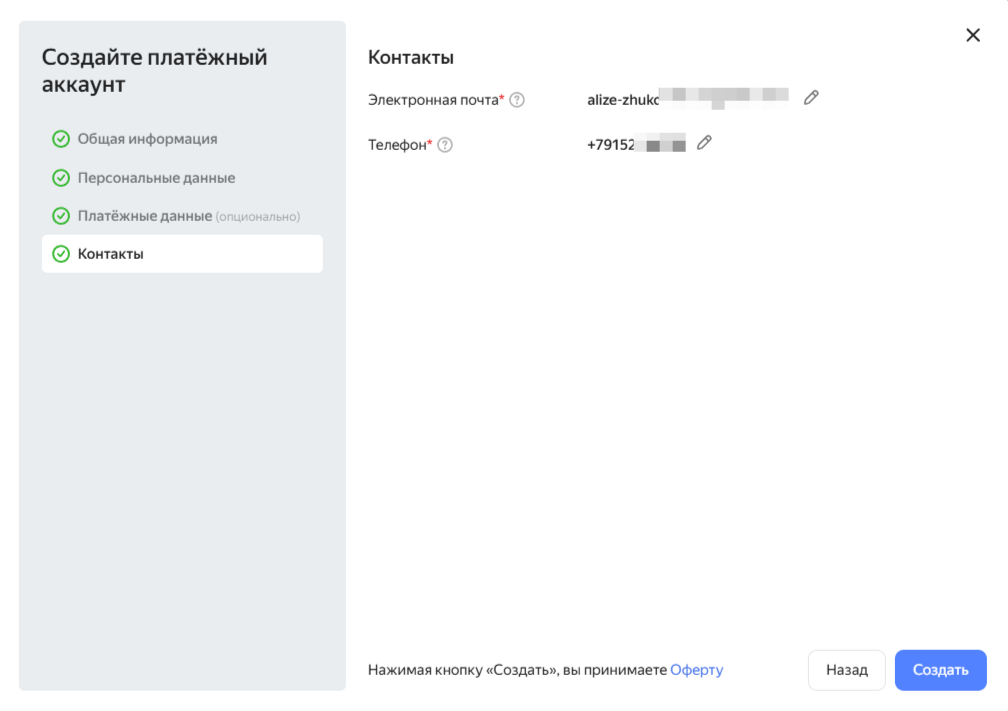Switch to the Персональные данные step

tap(156, 178)
